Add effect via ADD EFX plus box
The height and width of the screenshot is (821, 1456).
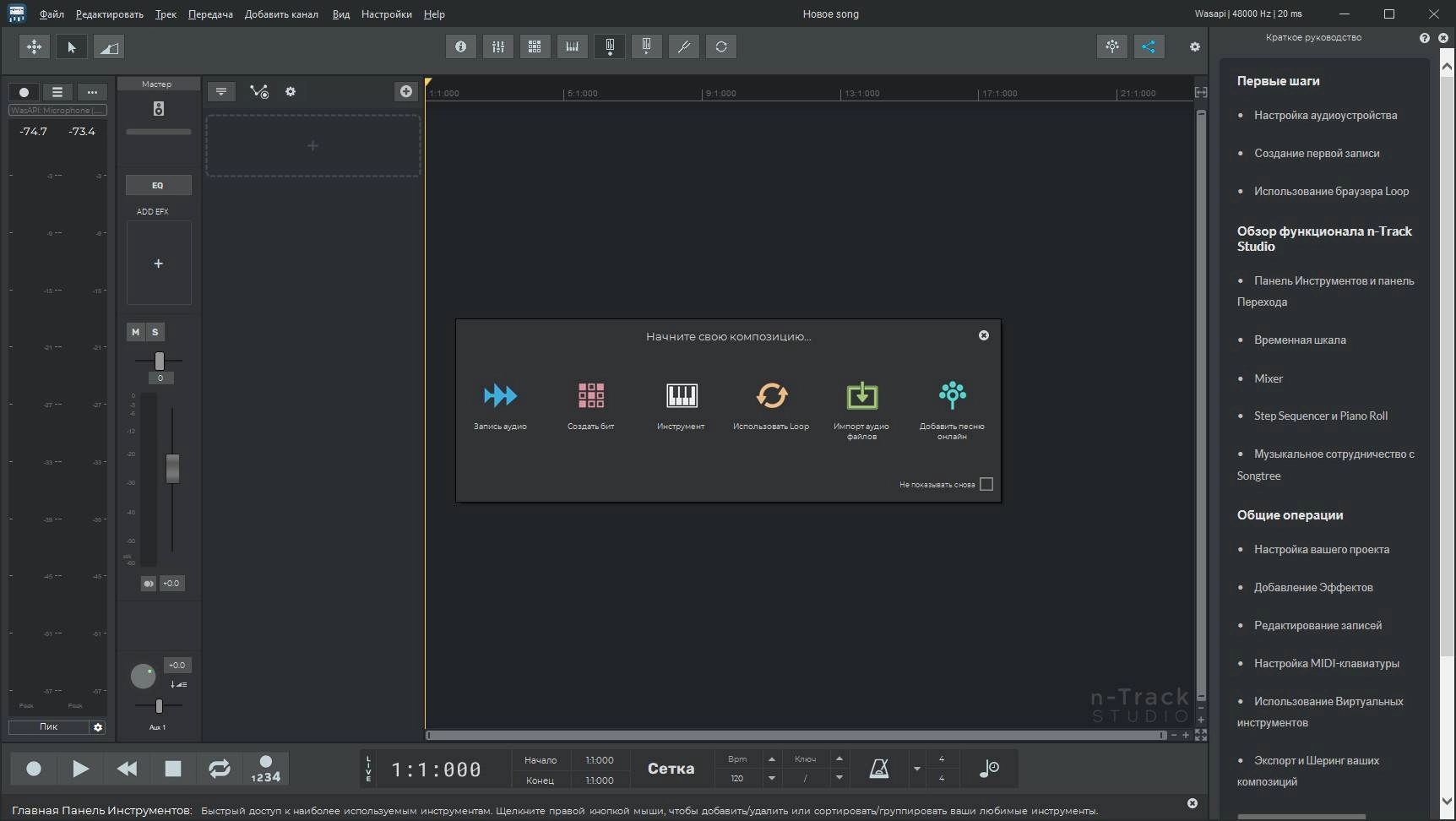tap(159, 264)
